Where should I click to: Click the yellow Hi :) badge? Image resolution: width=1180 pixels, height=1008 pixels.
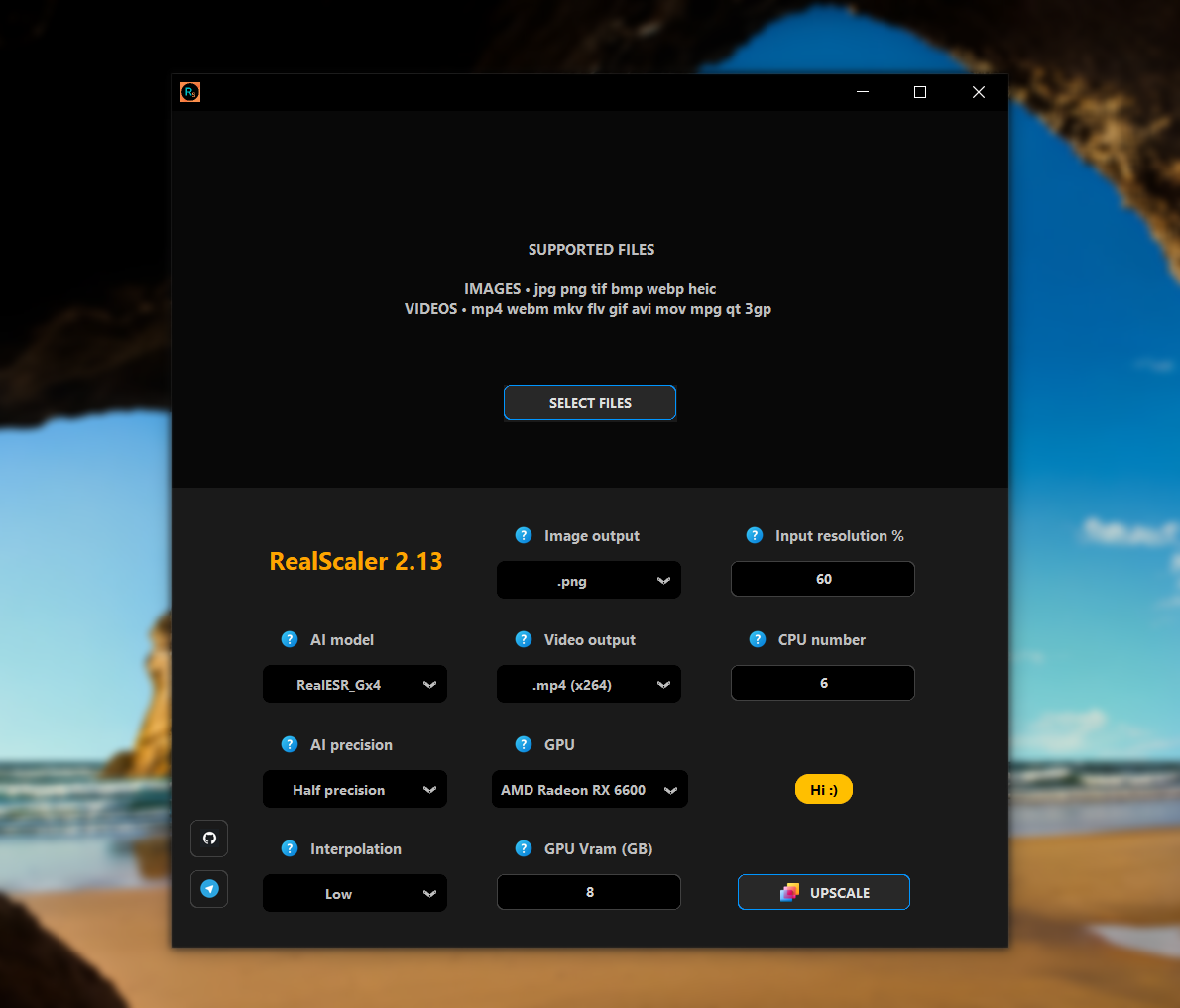point(823,789)
